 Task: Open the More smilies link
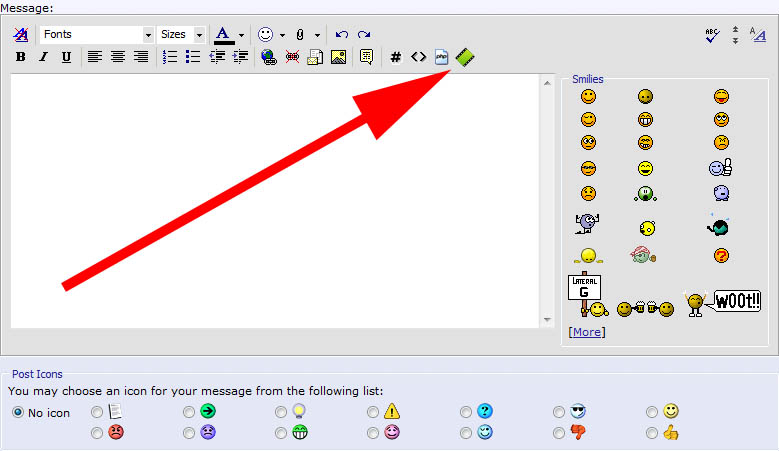tap(586, 331)
